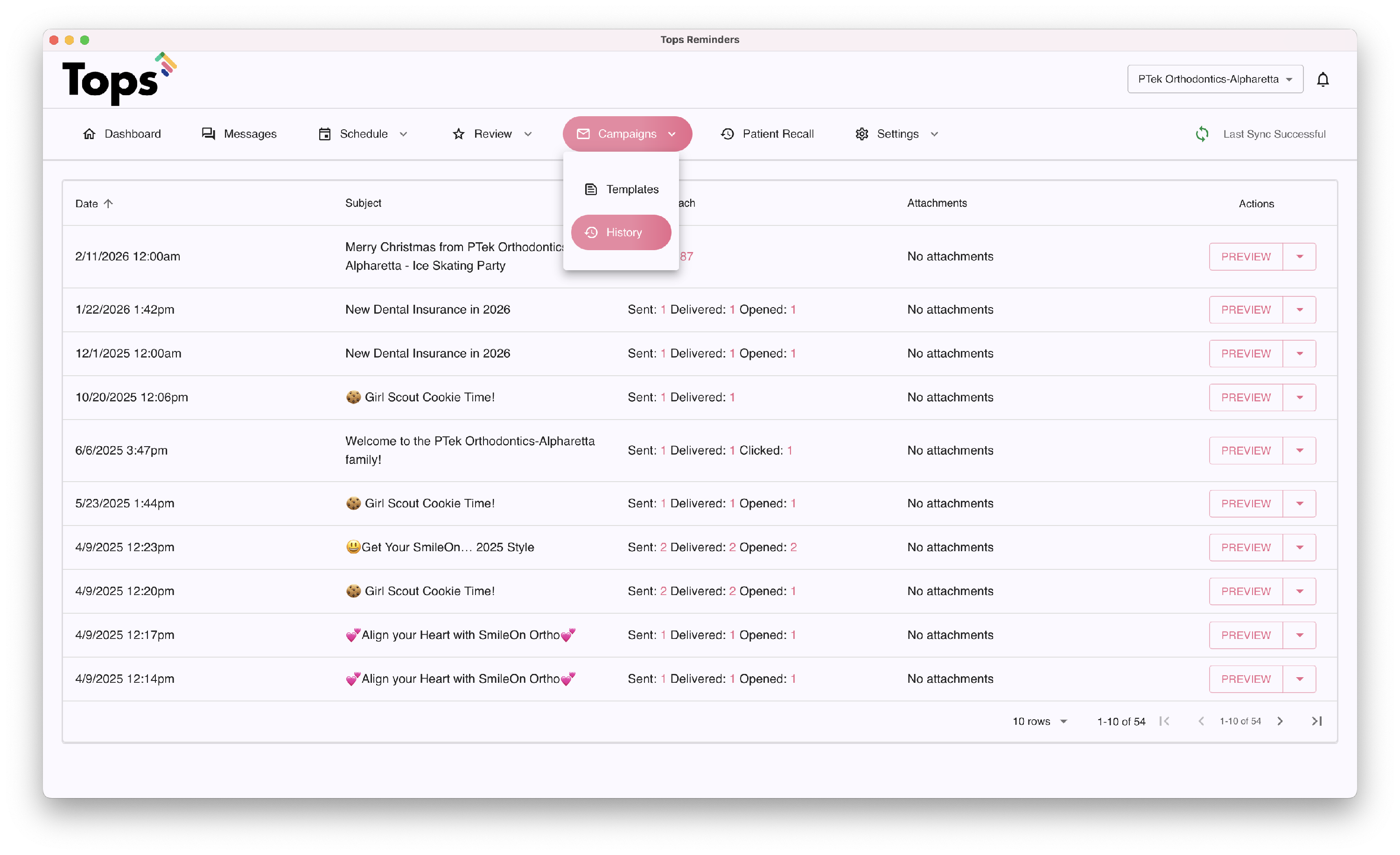Go to next page of campaign history

1280,721
